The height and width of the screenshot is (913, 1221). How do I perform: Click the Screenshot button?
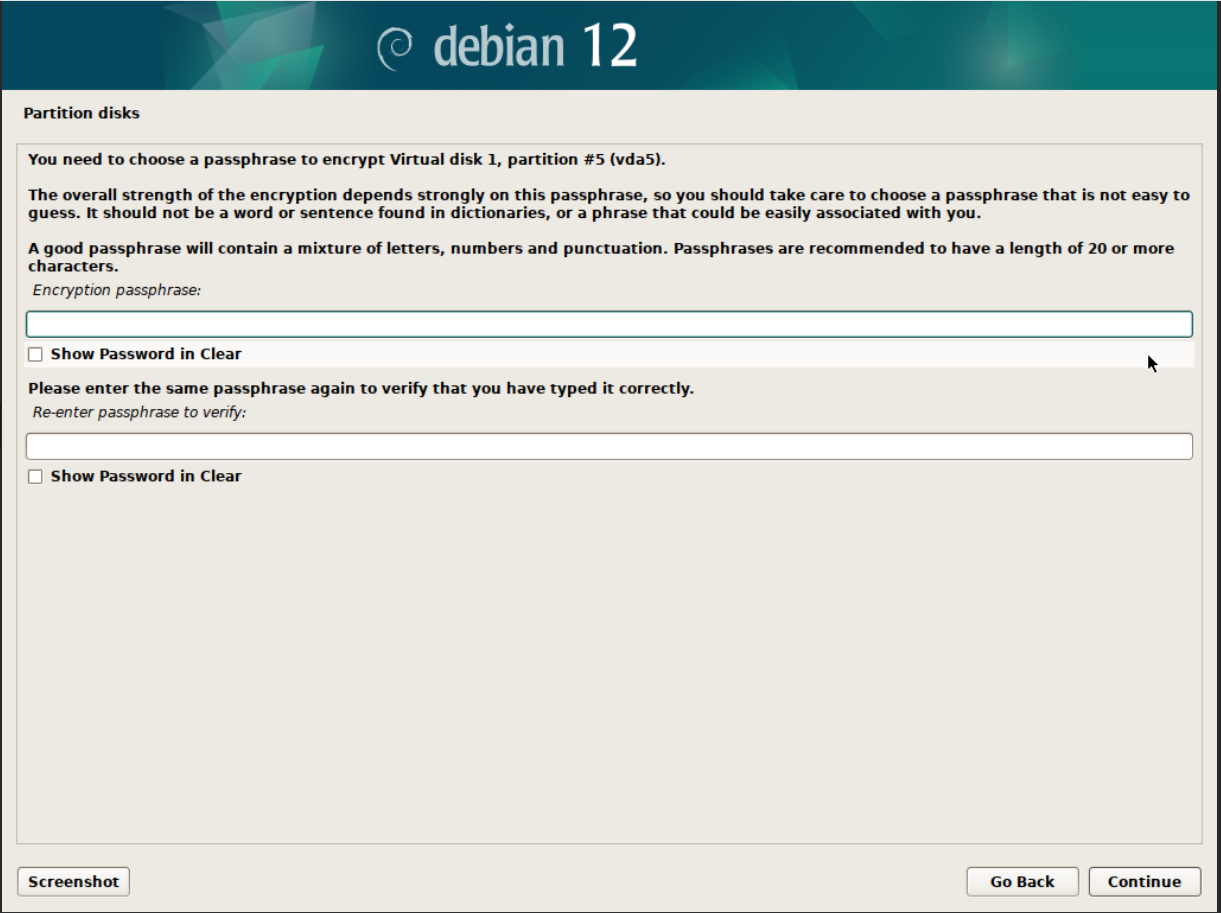[74, 882]
